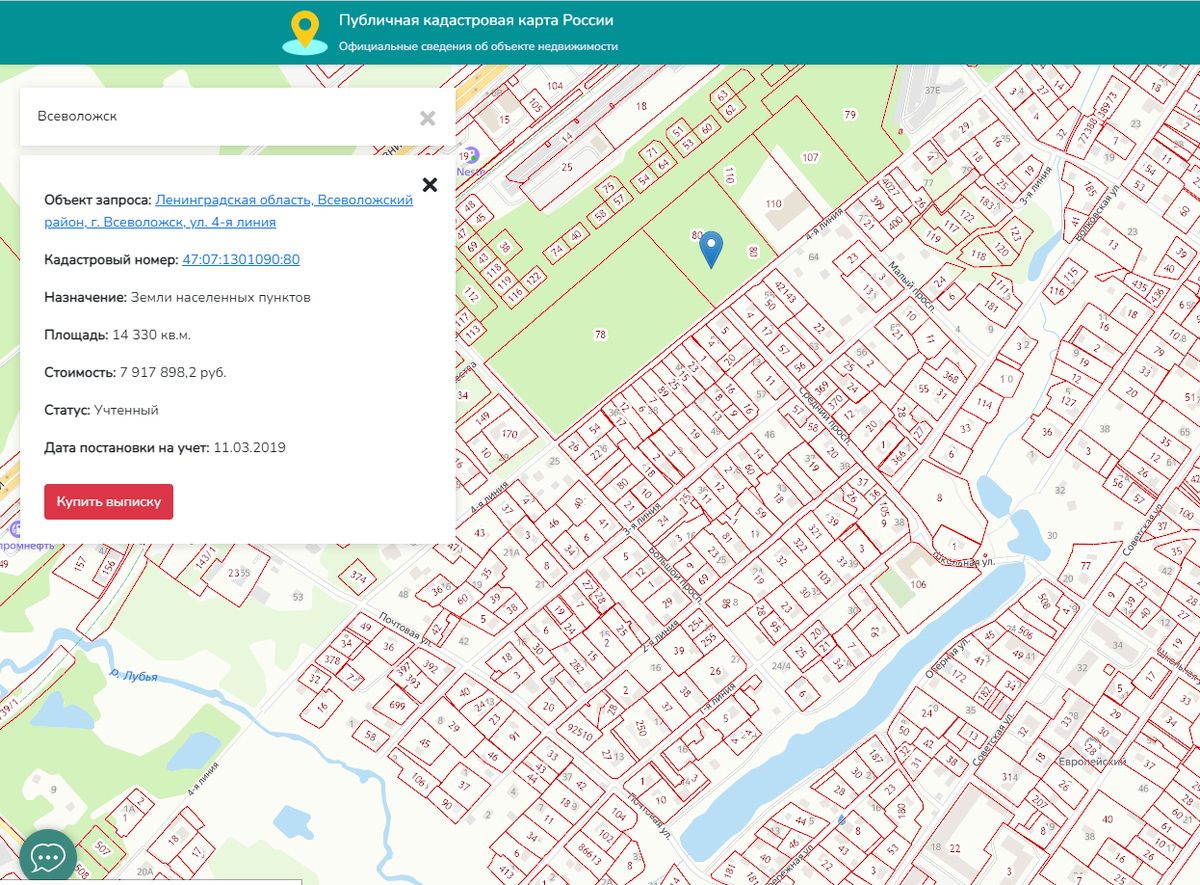Click the yellow map pin site logo

coord(305,33)
